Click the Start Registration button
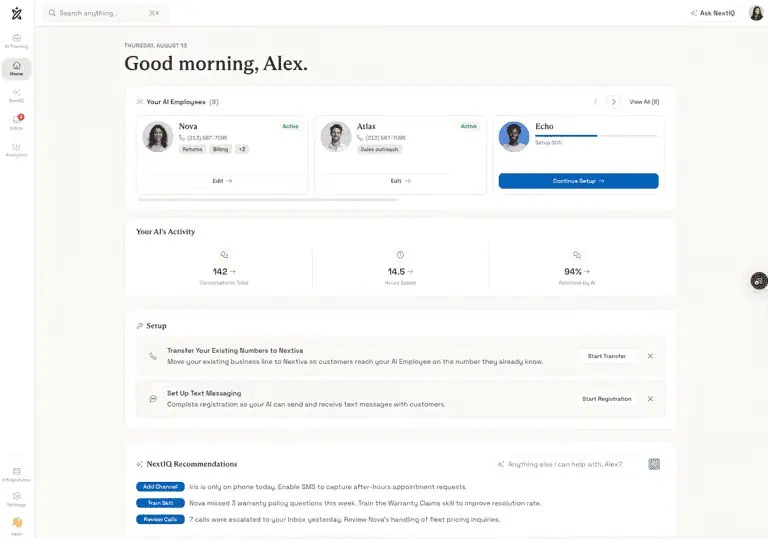The width and height of the screenshot is (768, 539). (606, 399)
